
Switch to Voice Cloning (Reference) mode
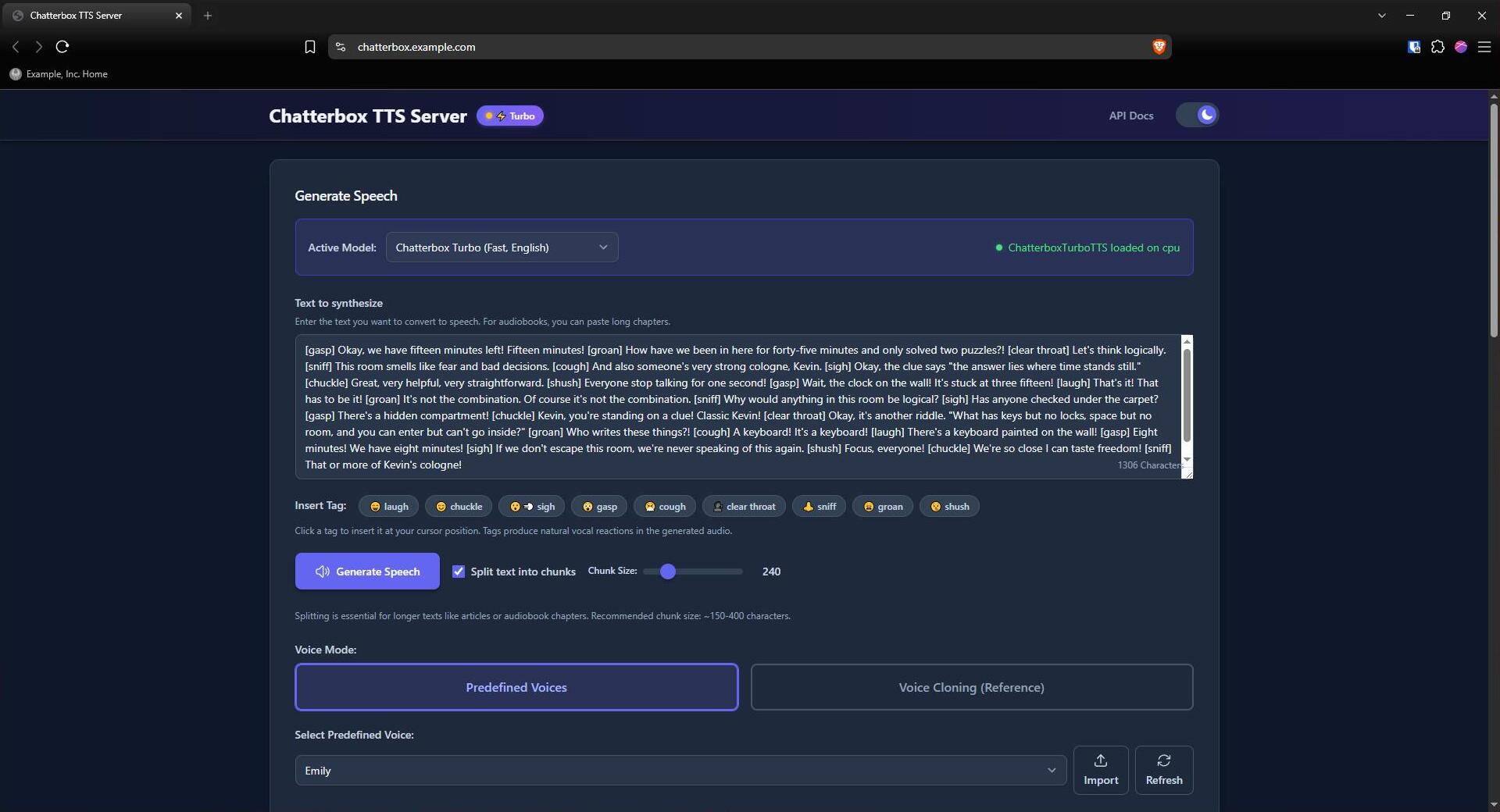[x=972, y=687]
